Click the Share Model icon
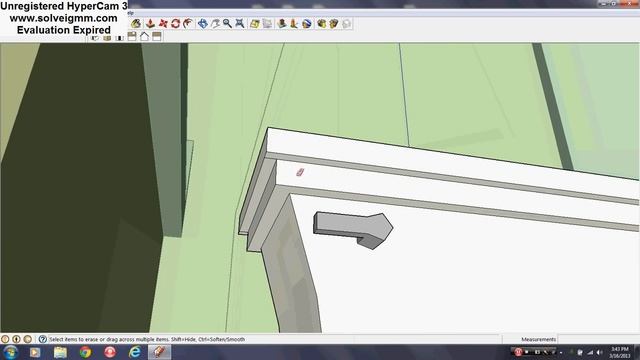640x360 pixels. click(334, 24)
